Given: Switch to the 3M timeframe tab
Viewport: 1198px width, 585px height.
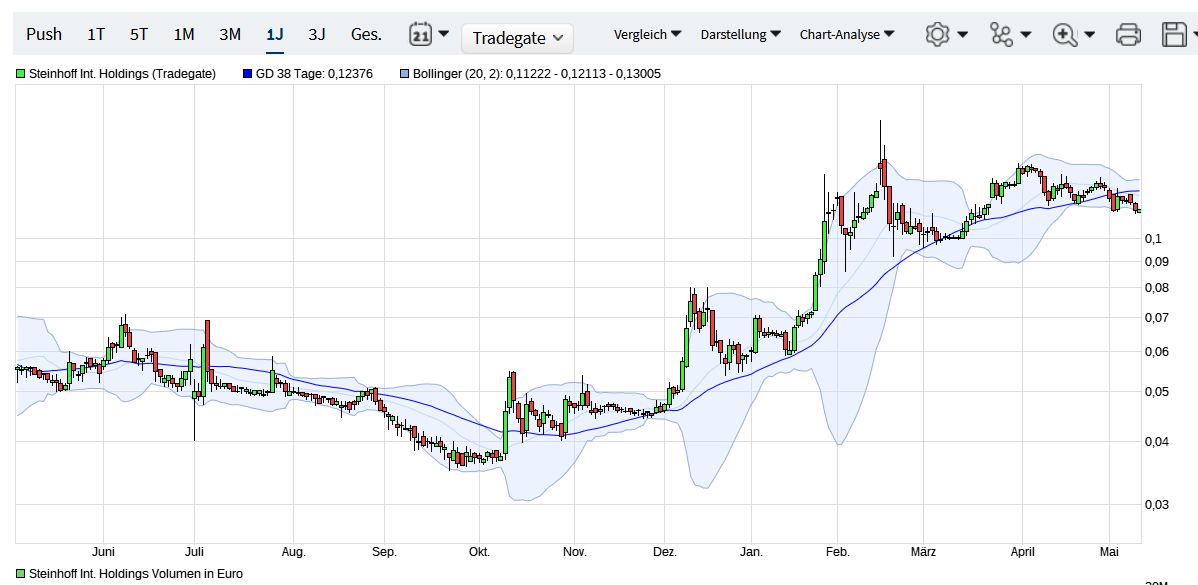Looking at the screenshot, I should 230,33.
